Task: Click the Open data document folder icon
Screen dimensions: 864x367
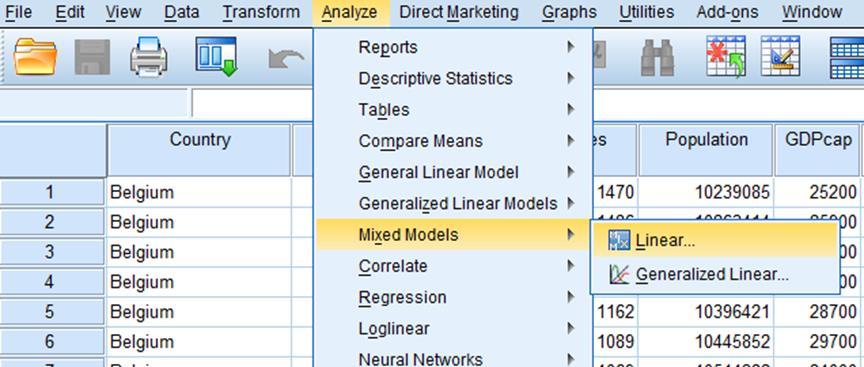Action: 35,57
